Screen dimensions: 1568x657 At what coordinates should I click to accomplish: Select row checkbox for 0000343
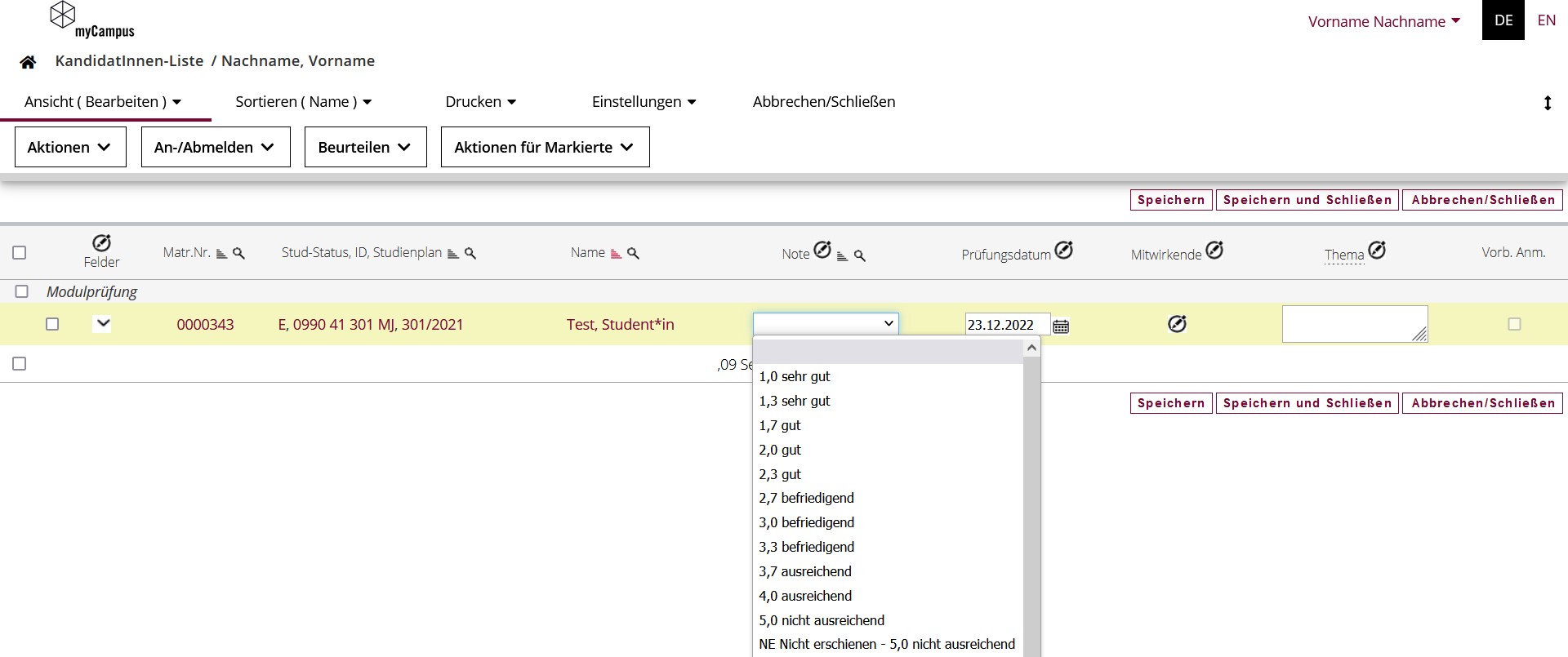point(52,324)
